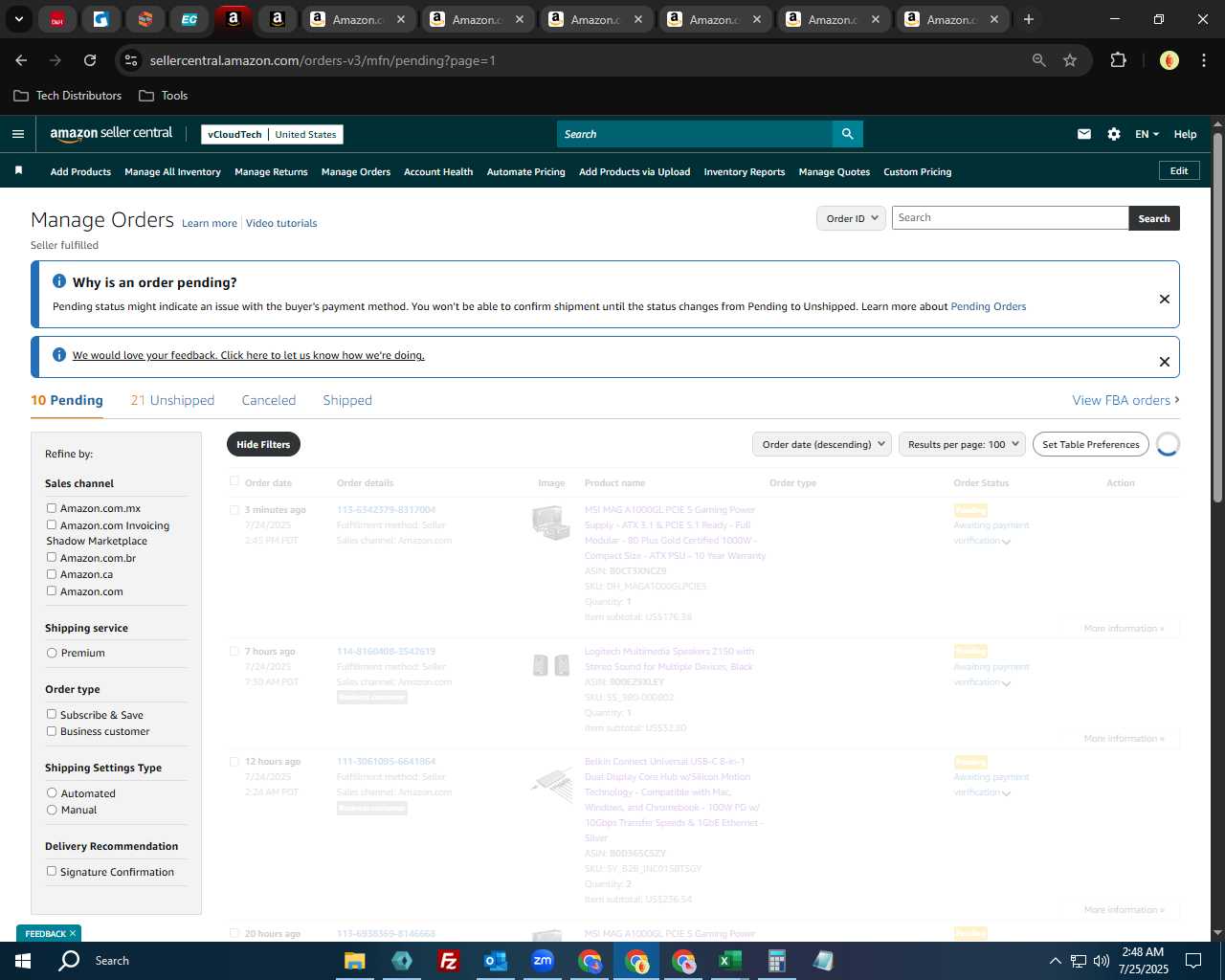The width and height of the screenshot is (1225, 980).
Task: Click the browser reload icon
Action: (90, 60)
